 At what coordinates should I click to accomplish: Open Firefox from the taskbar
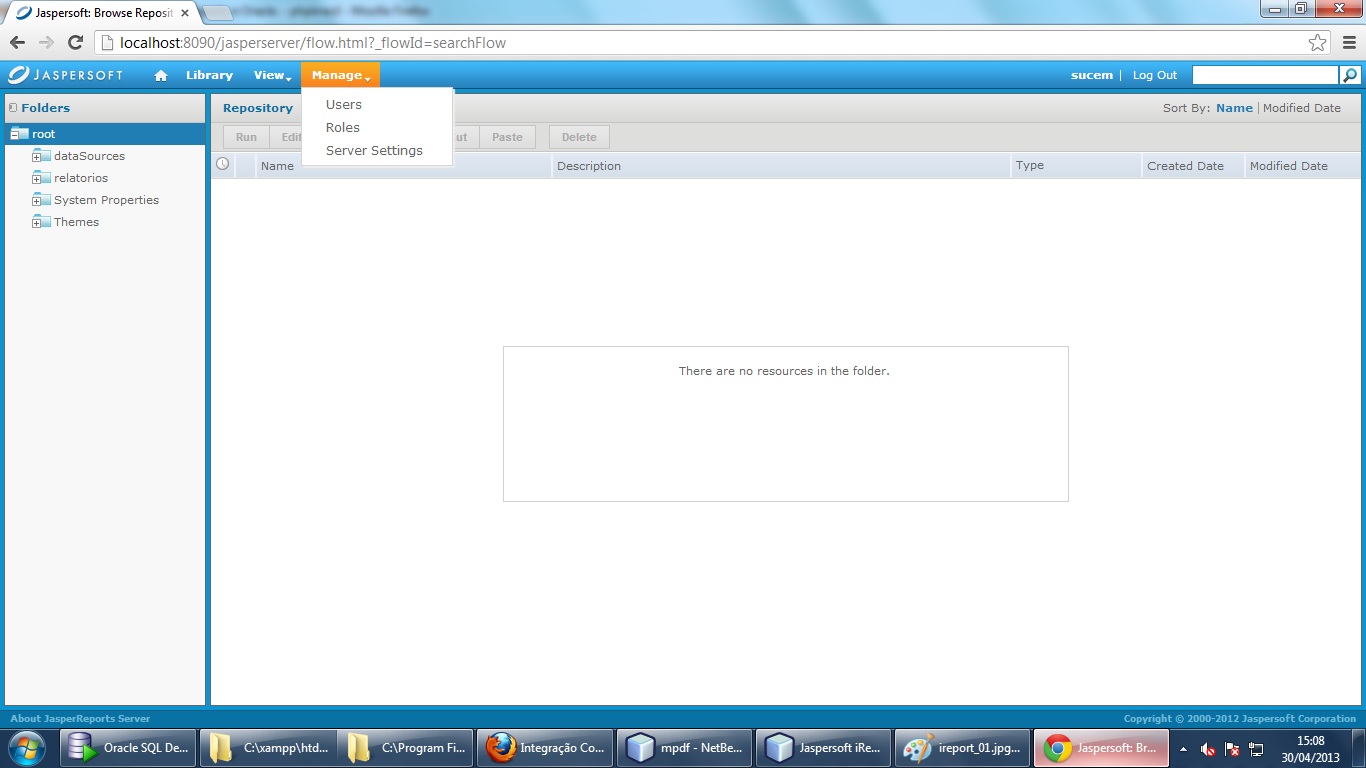click(x=544, y=748)
